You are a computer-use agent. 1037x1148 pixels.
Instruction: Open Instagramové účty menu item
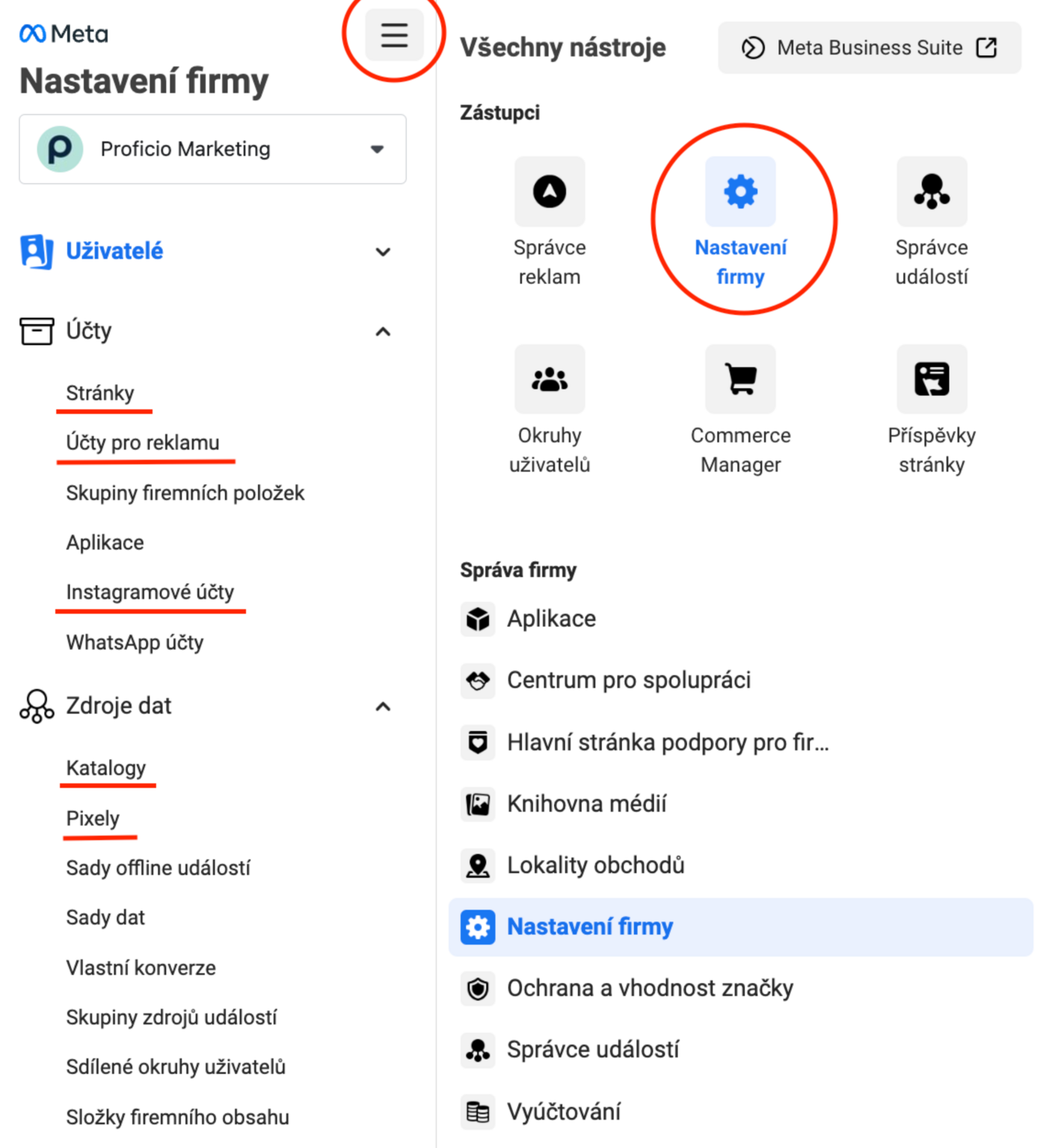(150, 592)
